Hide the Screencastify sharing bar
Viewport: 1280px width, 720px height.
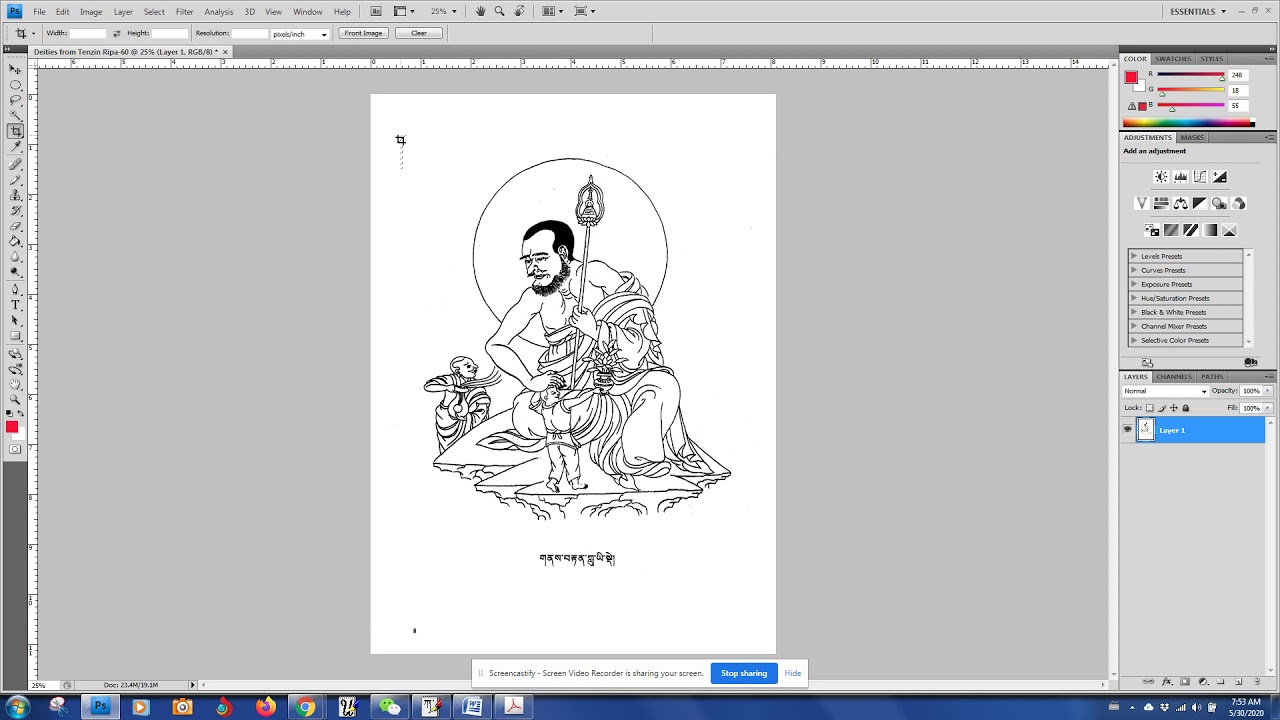793,673
